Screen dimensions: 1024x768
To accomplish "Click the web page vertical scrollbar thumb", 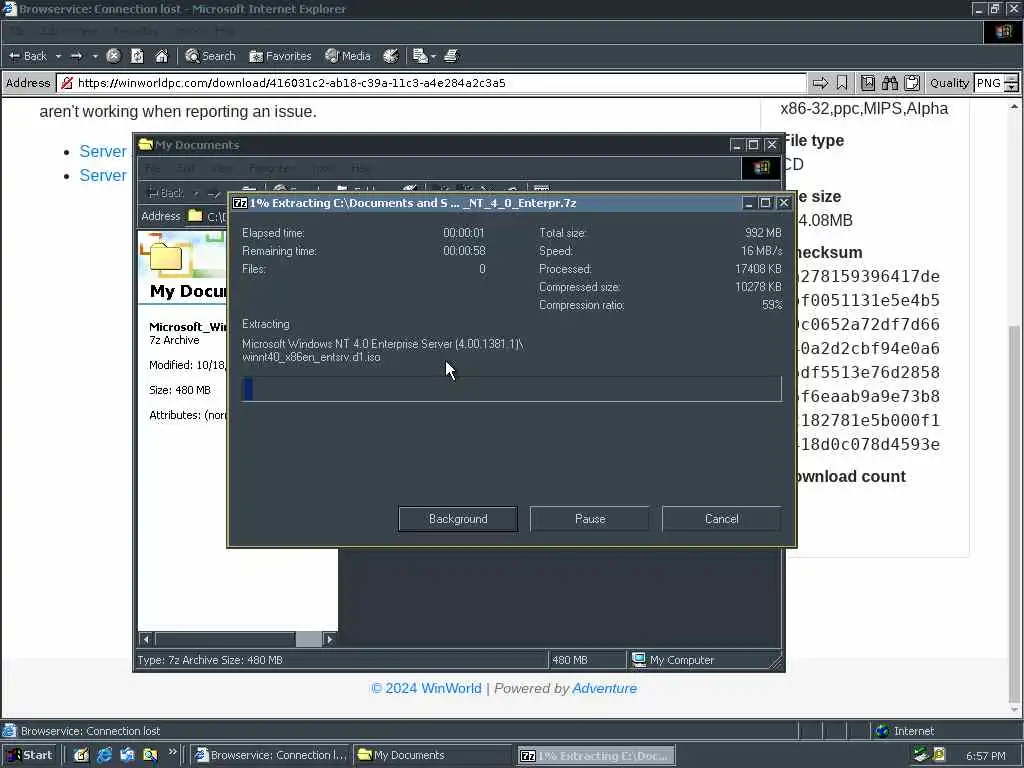I will 1014,513.
